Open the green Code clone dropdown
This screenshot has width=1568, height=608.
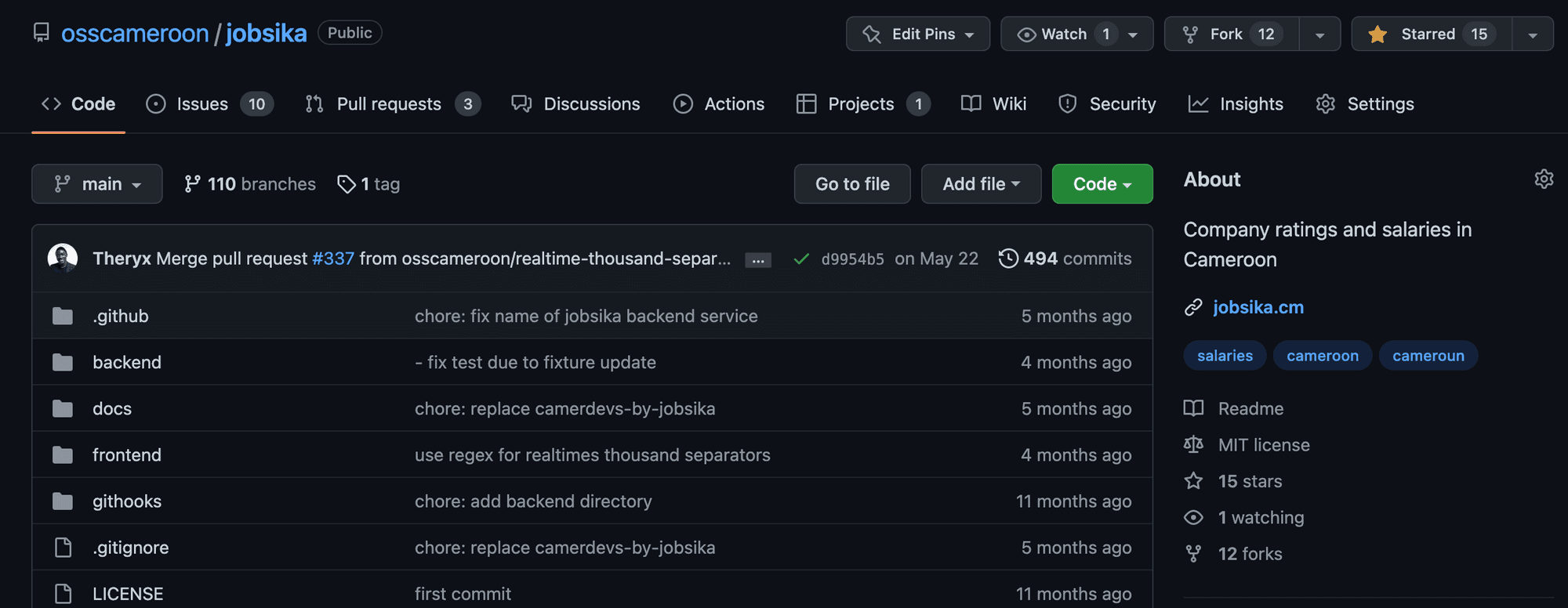1102,184
